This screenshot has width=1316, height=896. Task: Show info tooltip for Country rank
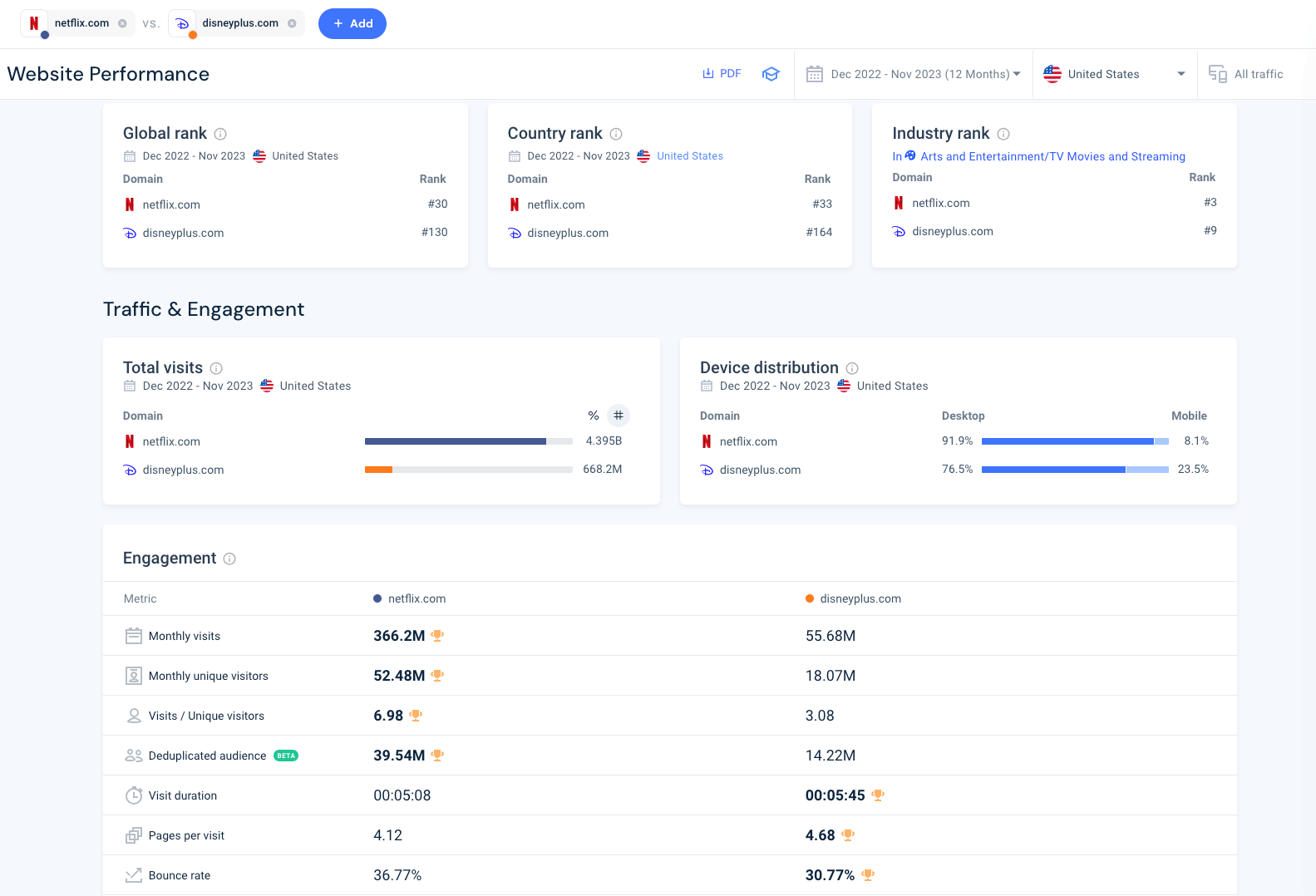pos(616,134)
